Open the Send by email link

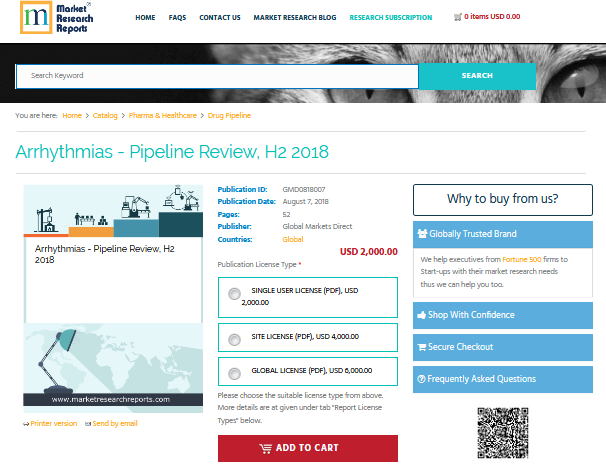[115, 424]
